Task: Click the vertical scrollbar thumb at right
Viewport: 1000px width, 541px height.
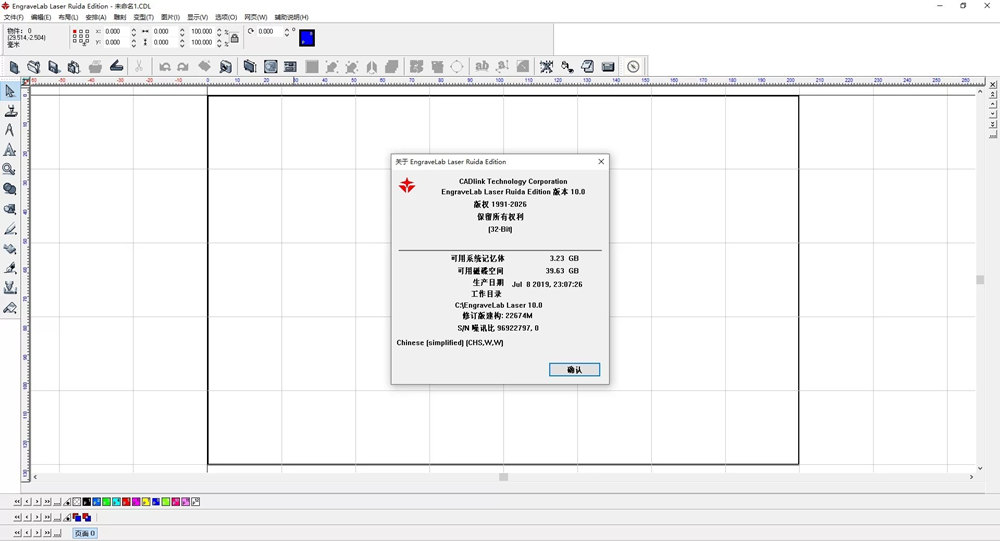Action: (x=980, y=279)
